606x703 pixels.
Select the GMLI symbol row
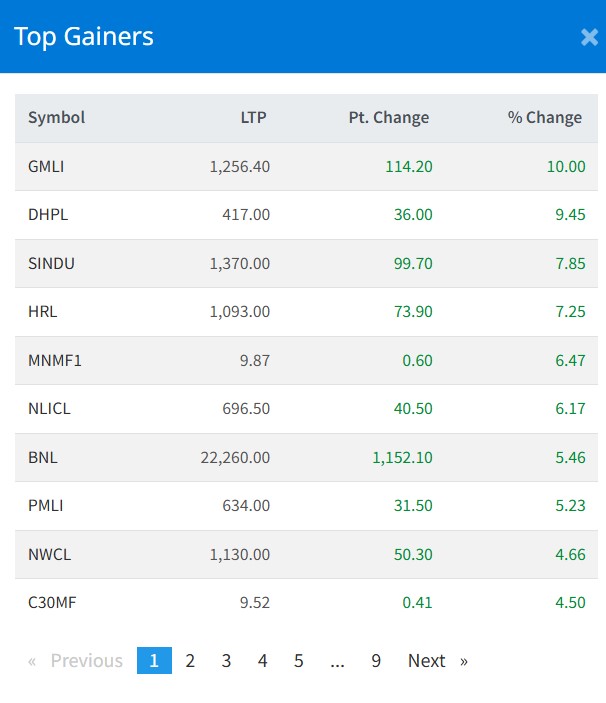pos(46,167)
